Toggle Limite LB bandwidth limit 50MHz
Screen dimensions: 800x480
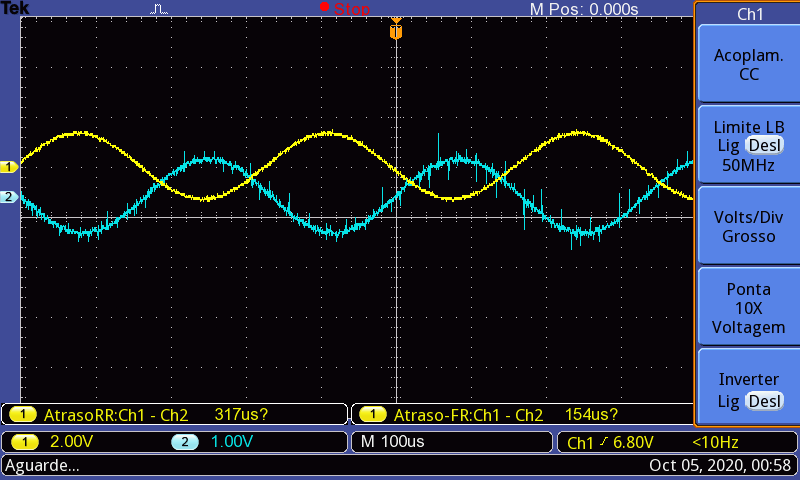click(748, 145)
